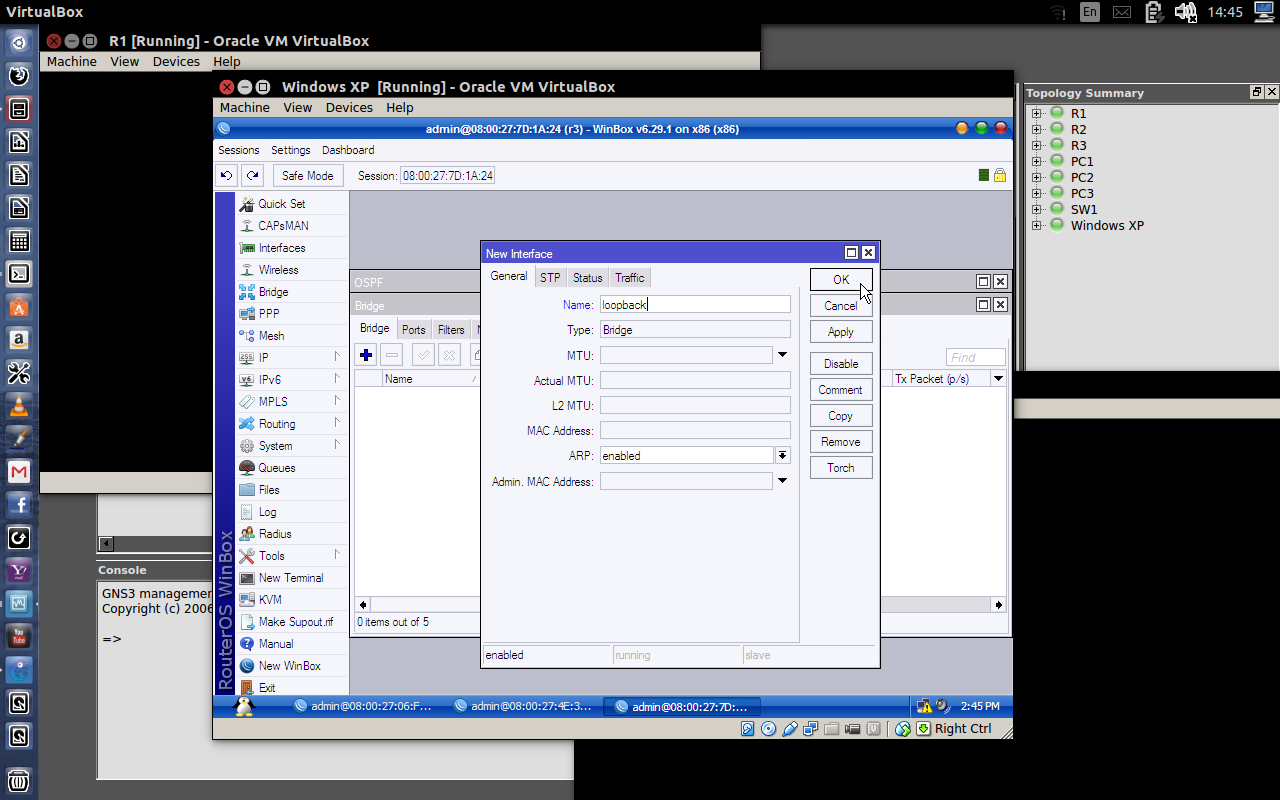Open Wireless menu in WinBox
This screenshot has width=1280, height=800.
[x=278, y=269]
